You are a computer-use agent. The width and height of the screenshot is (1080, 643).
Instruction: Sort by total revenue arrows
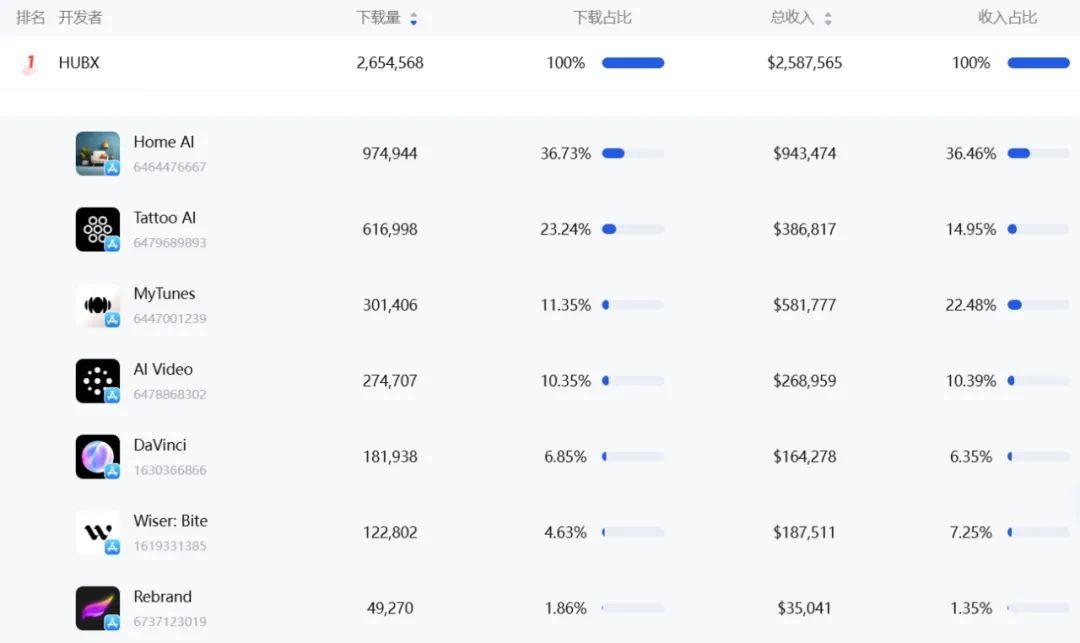point(828,18)
